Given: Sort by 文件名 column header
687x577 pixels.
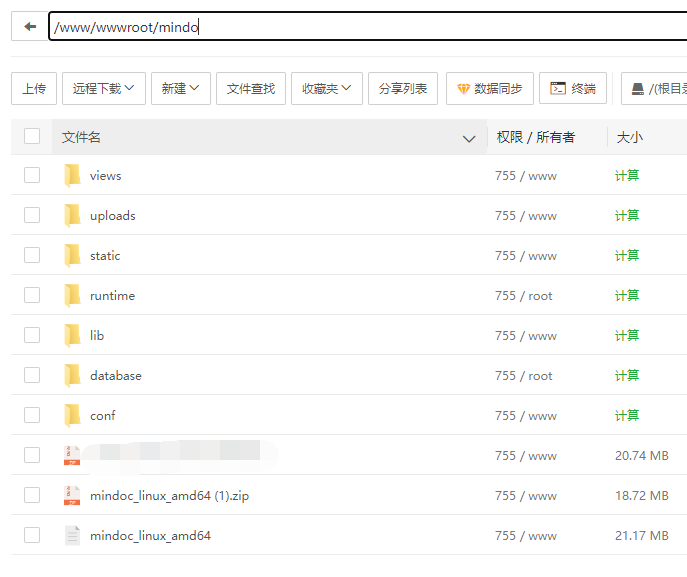Looking at the screenshot, I should (x=82, y=137).
